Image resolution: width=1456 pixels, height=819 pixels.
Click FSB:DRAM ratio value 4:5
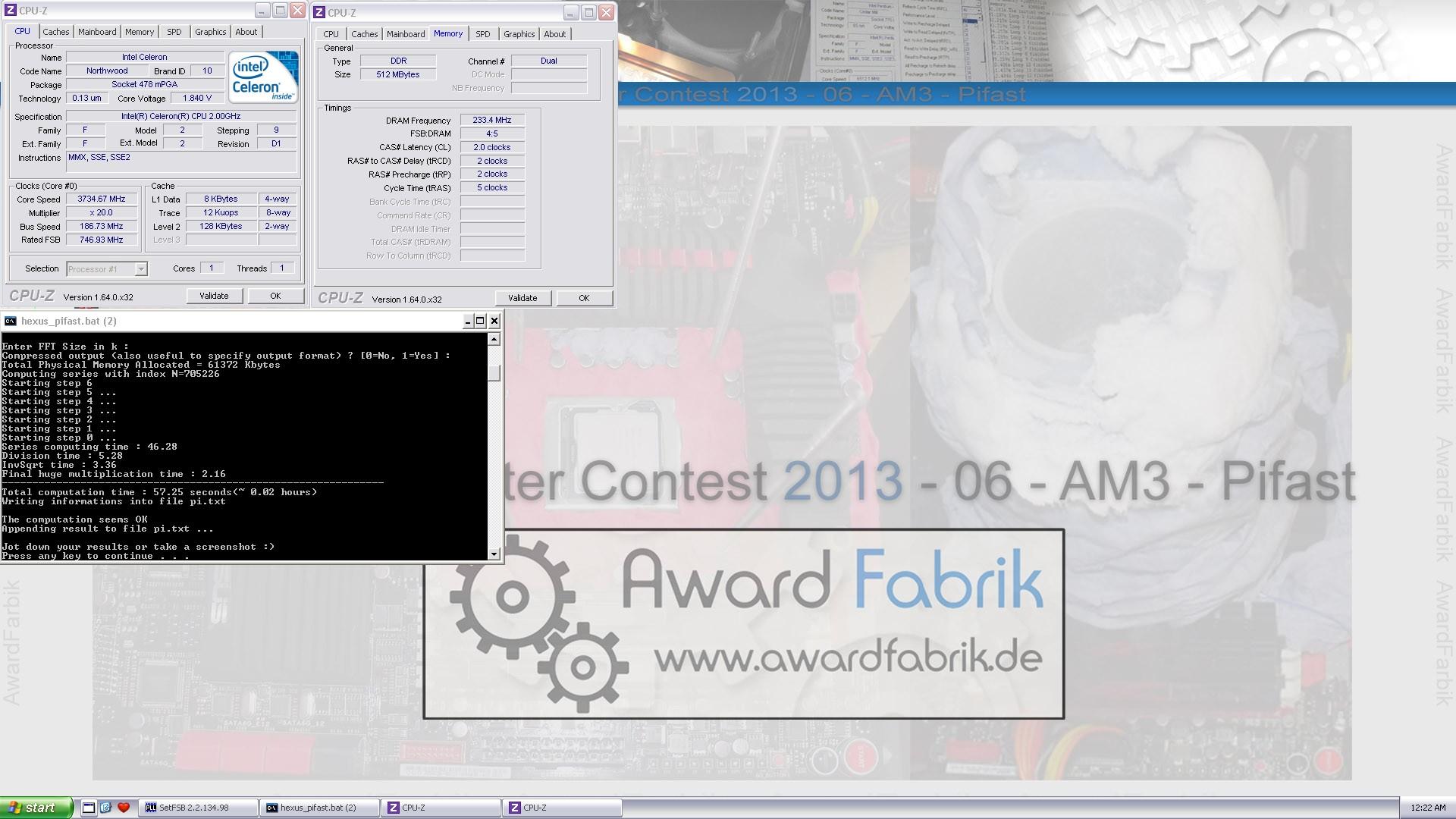coord(492,133)
